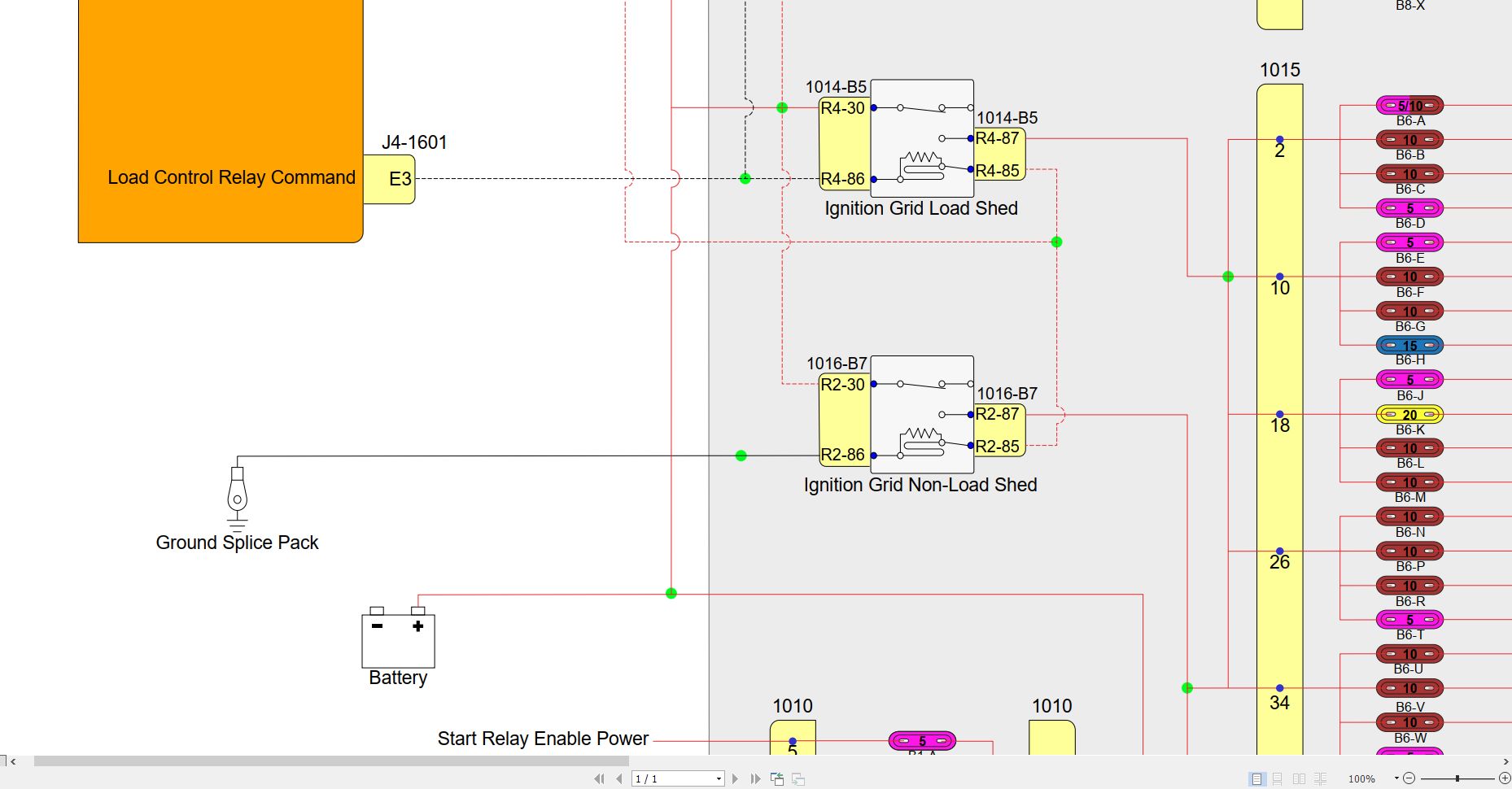Click the B6-D 5 amp fuse
This screenshot has height=789, width=1512.
coord(1409,208)
